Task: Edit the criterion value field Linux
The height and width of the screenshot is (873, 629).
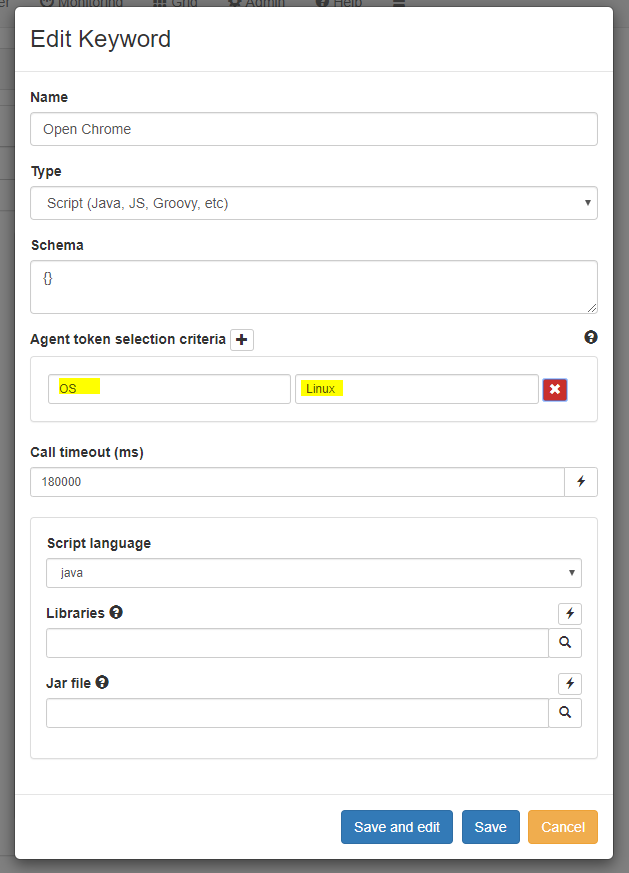Action: (x=417, y=389)
